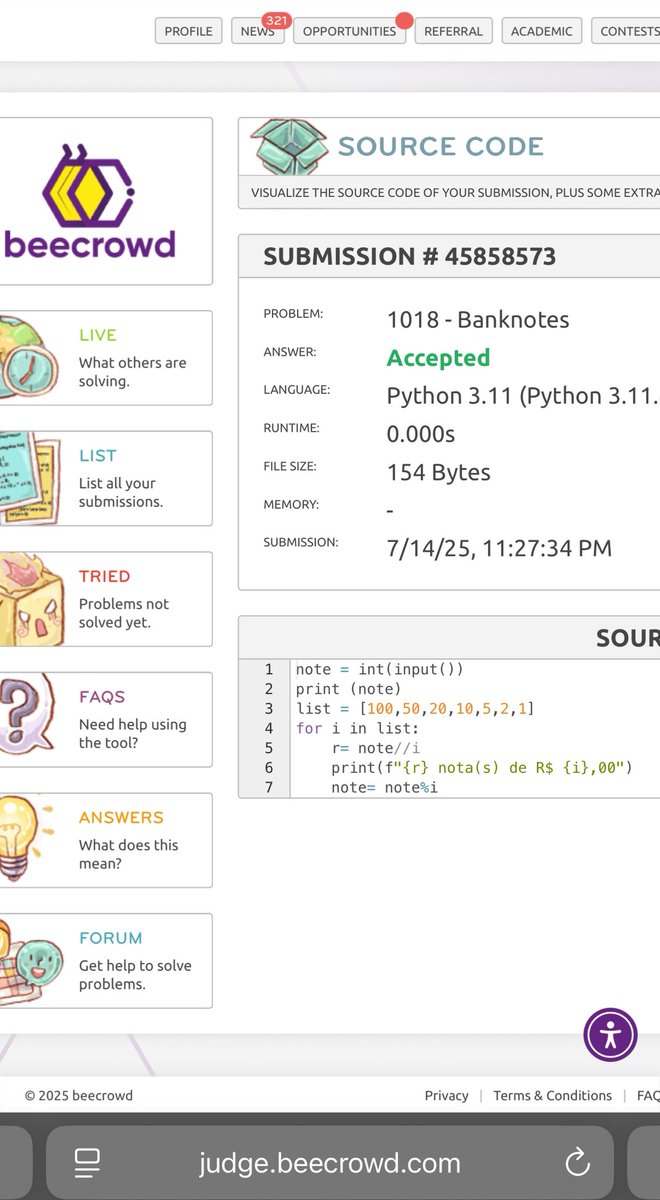The image size is (660, 1200).
Task: Open the CONTESTS menu item
Action: (626, 31)
